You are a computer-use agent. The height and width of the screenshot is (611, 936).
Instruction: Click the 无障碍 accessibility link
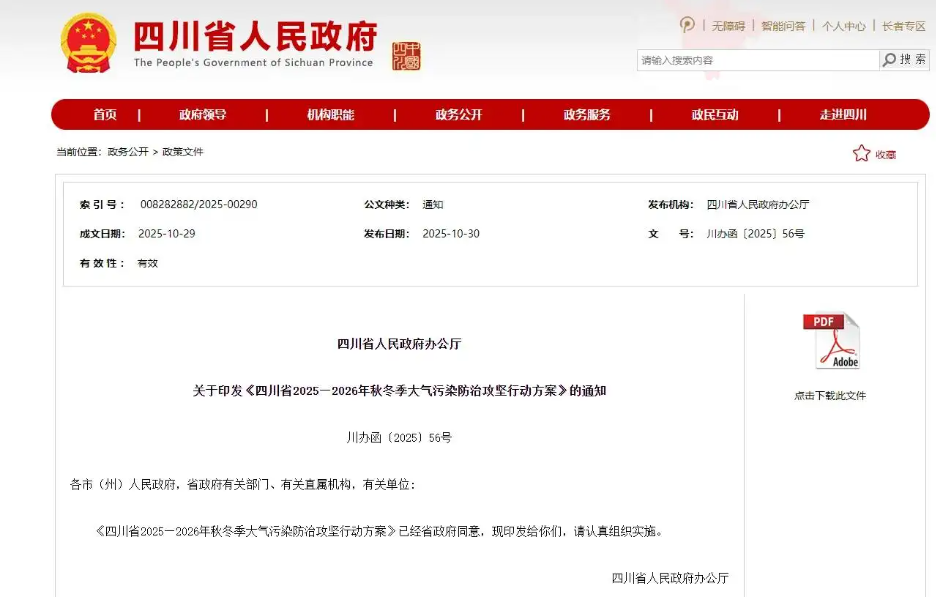coord(728,26)
